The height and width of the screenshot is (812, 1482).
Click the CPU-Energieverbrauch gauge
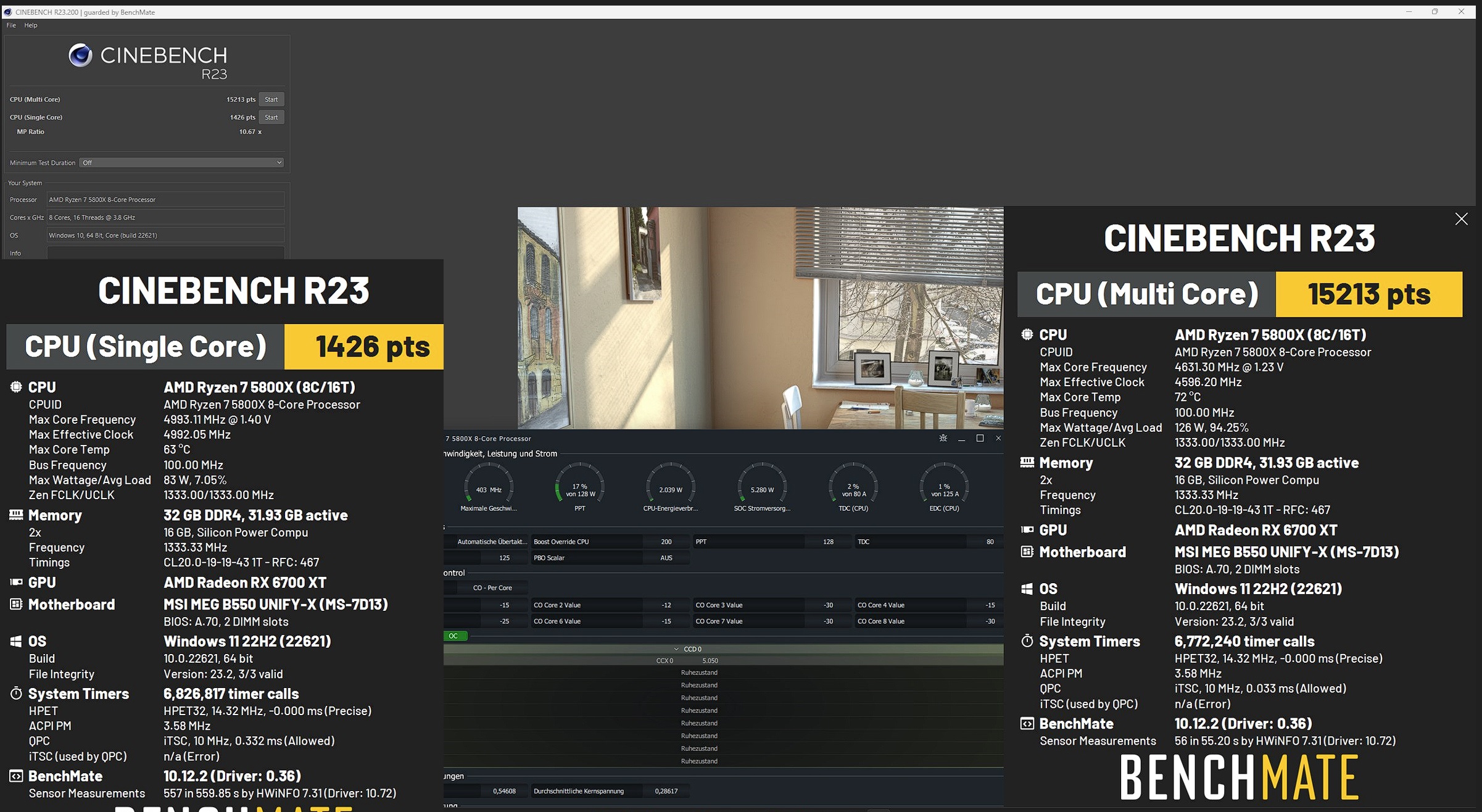[x=671, y=487]
